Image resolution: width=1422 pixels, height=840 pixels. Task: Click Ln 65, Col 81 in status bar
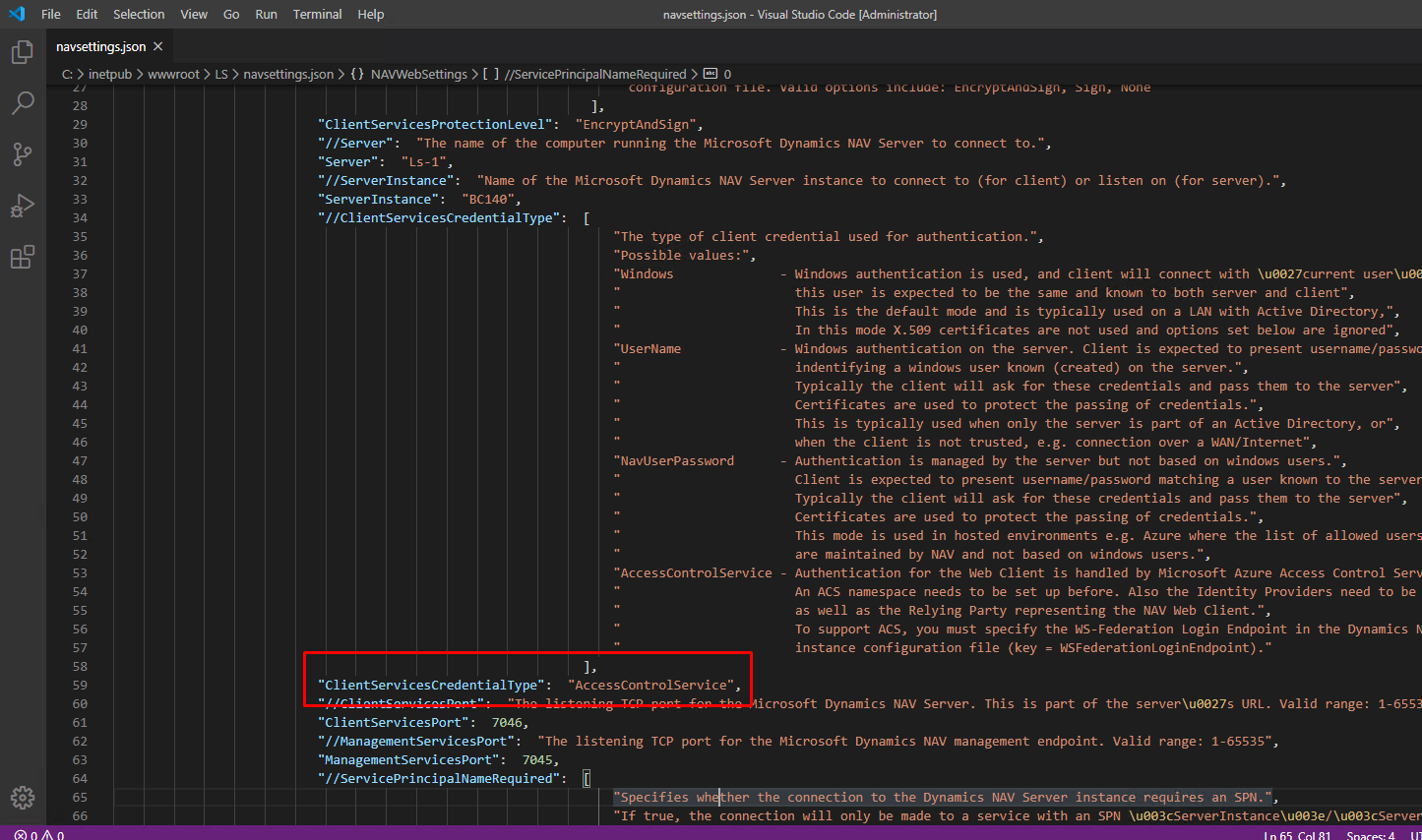(1297, 834)
